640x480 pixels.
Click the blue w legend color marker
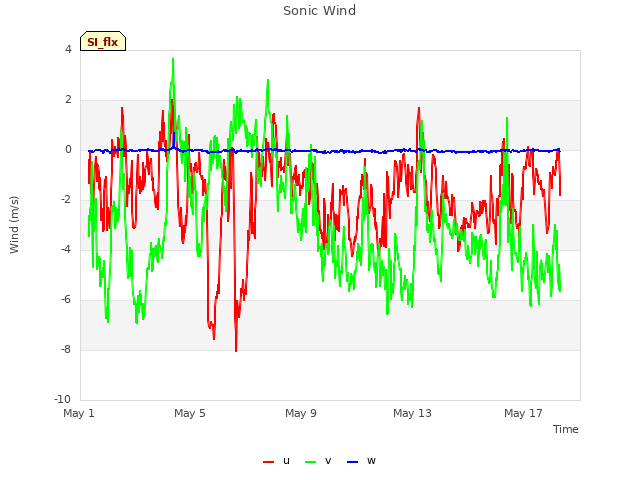tap(352, 462)
